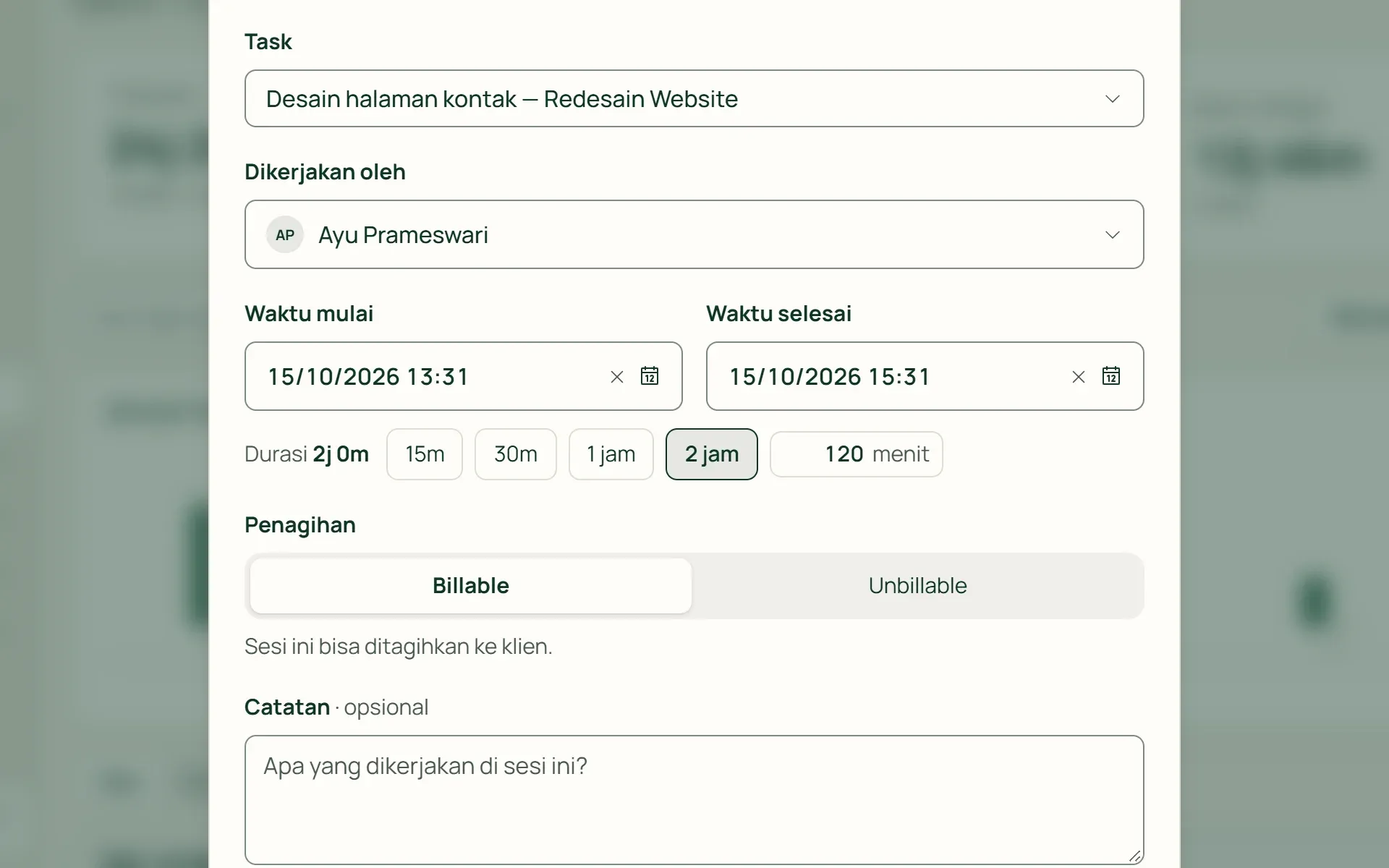Open the Task dropdown for Desain halaman kontak
The image size is (1389, 868).
(x=694, y=98)
